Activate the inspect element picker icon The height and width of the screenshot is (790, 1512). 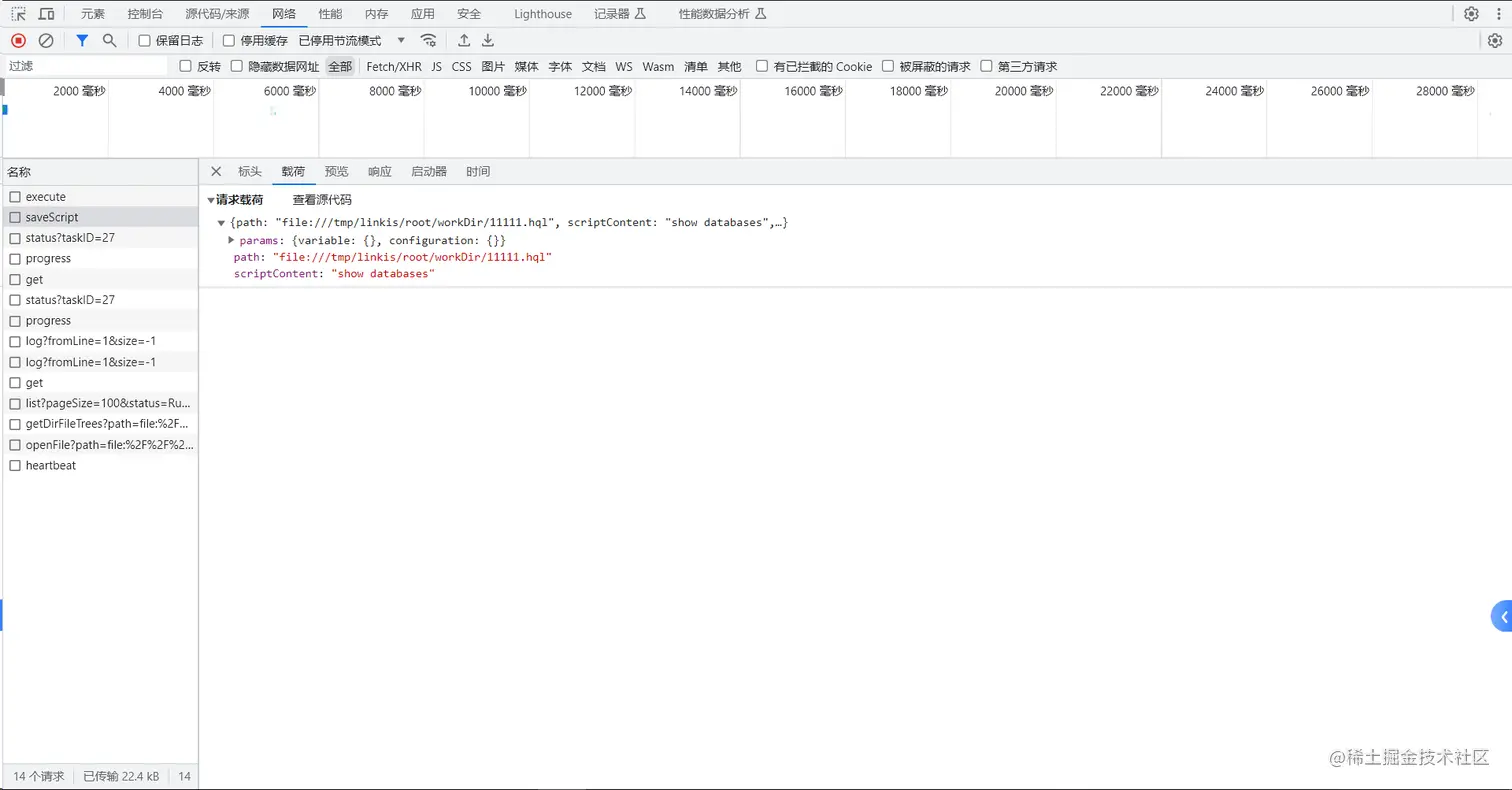click(x=18, y=14)
